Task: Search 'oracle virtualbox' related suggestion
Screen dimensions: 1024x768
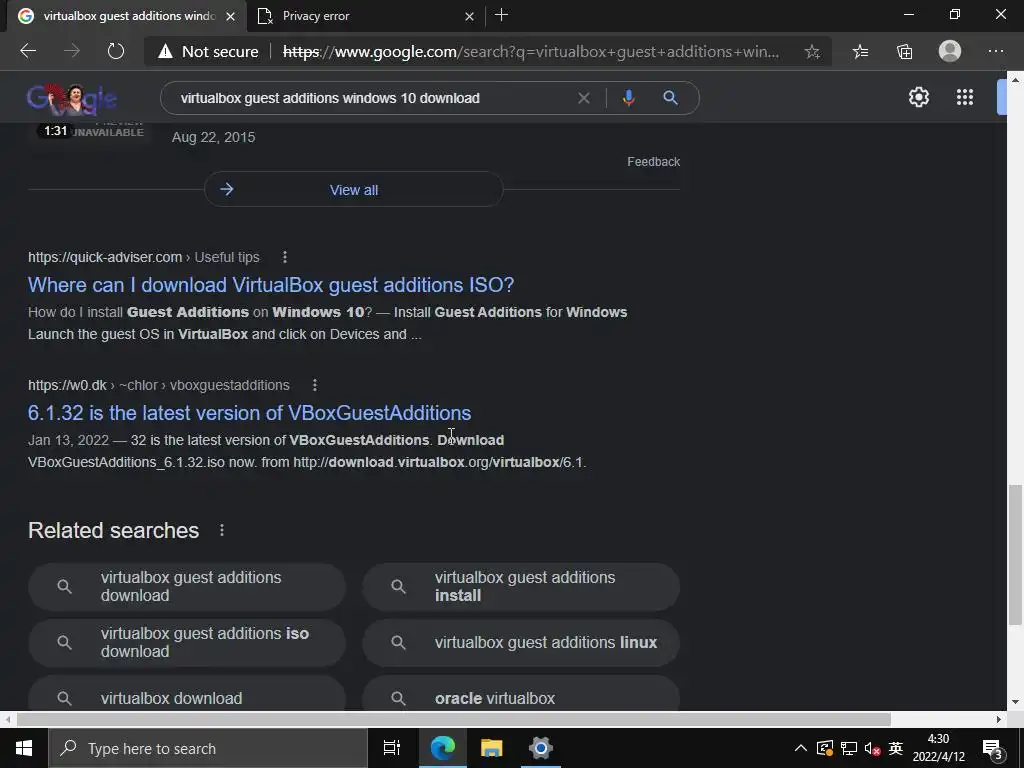Action: [521, 696]
